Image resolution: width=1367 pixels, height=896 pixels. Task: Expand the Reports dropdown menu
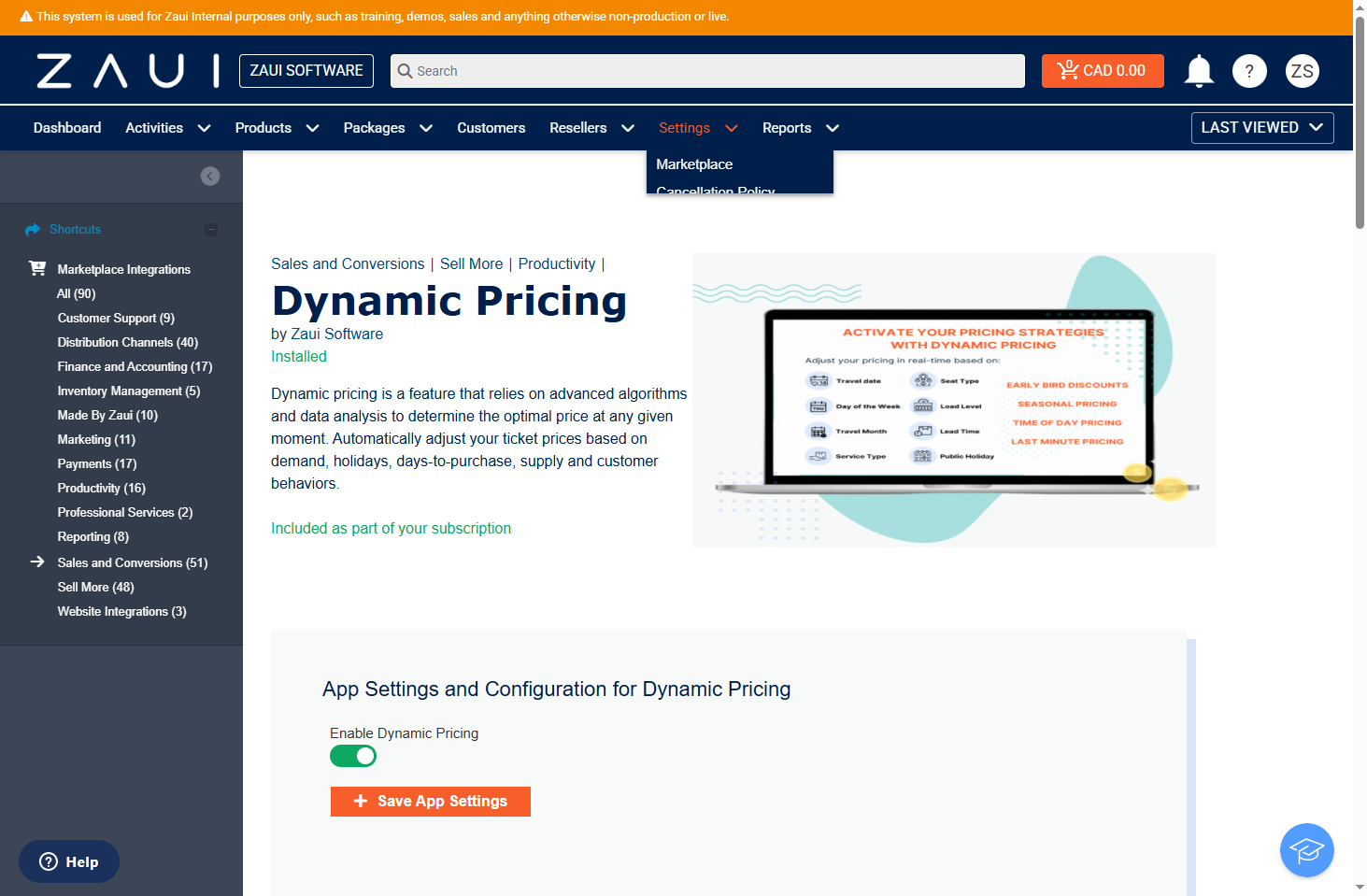point(833,128)
